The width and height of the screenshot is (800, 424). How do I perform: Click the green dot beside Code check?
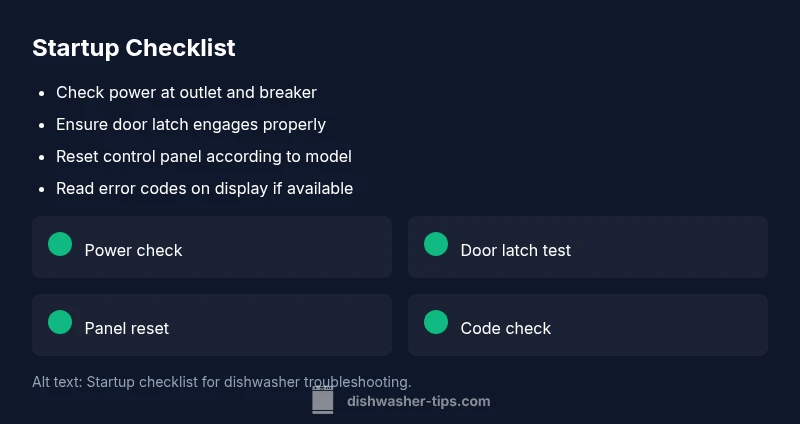[x=436, y=322]
